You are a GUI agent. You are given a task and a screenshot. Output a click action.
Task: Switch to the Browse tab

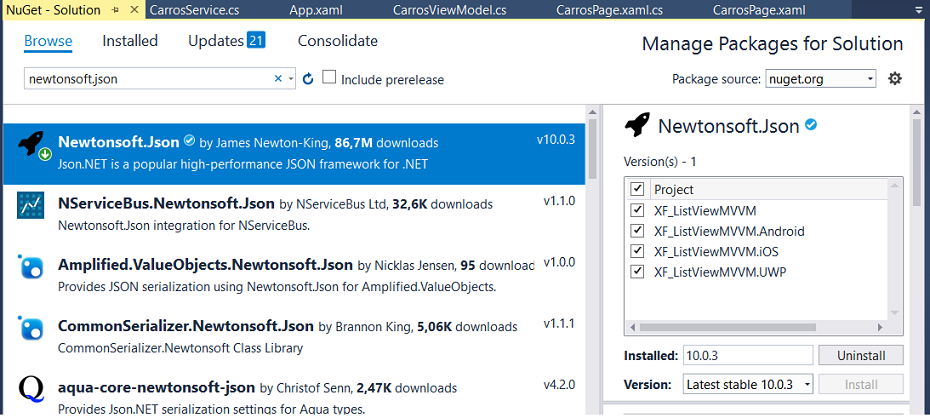(48, 41)
